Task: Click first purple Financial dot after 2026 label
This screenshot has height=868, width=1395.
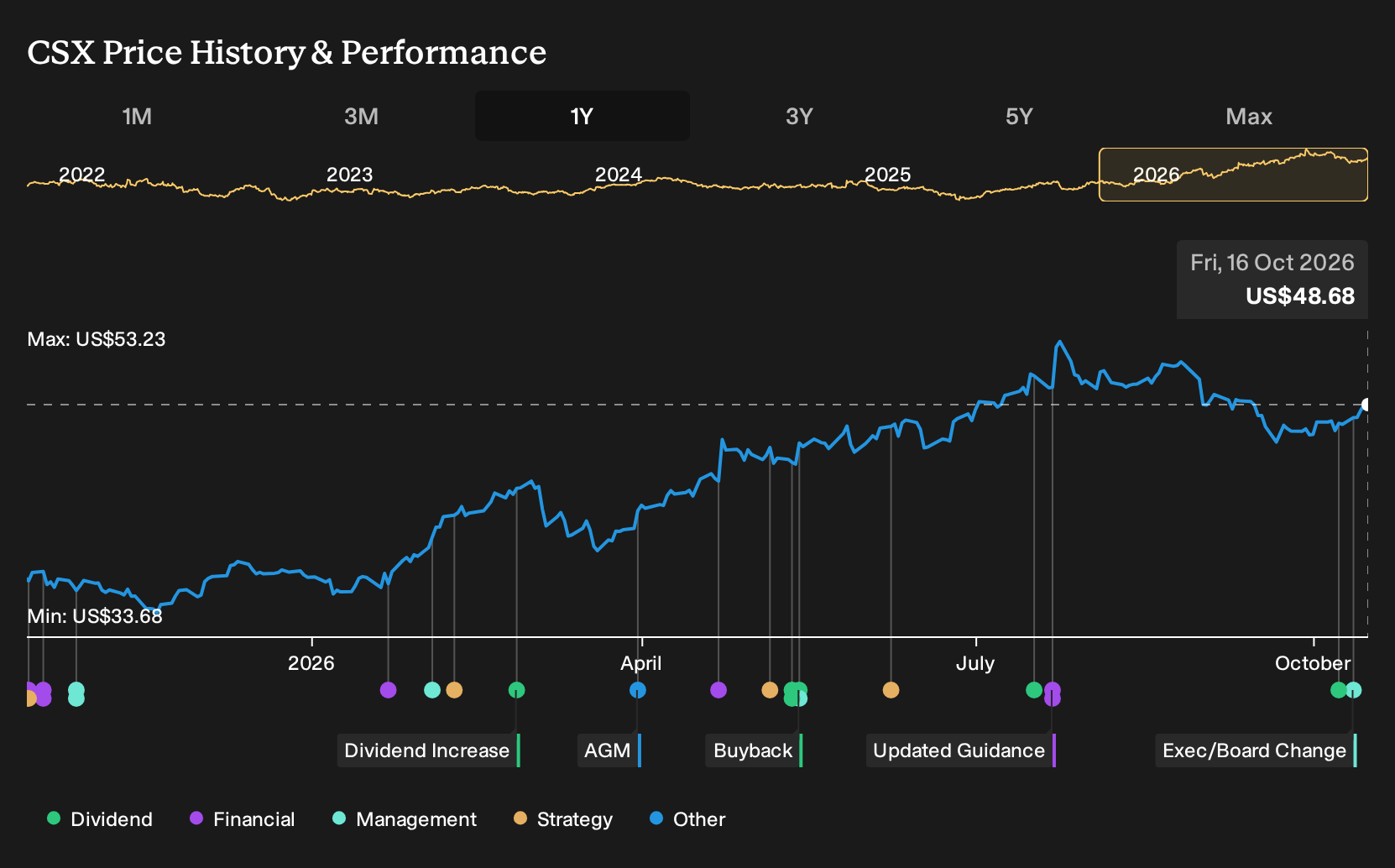Action: tap(388, 690)
